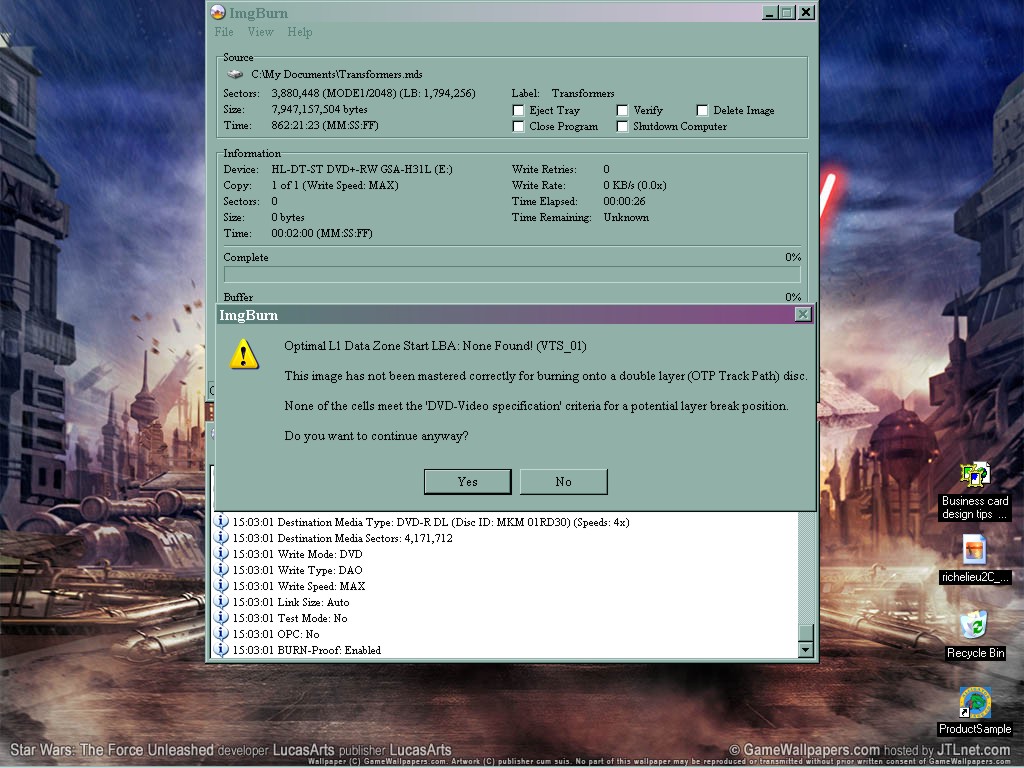Click the info icon on the Write Speed: MAX log row
Screen dimensions: 1024x768
221,585
